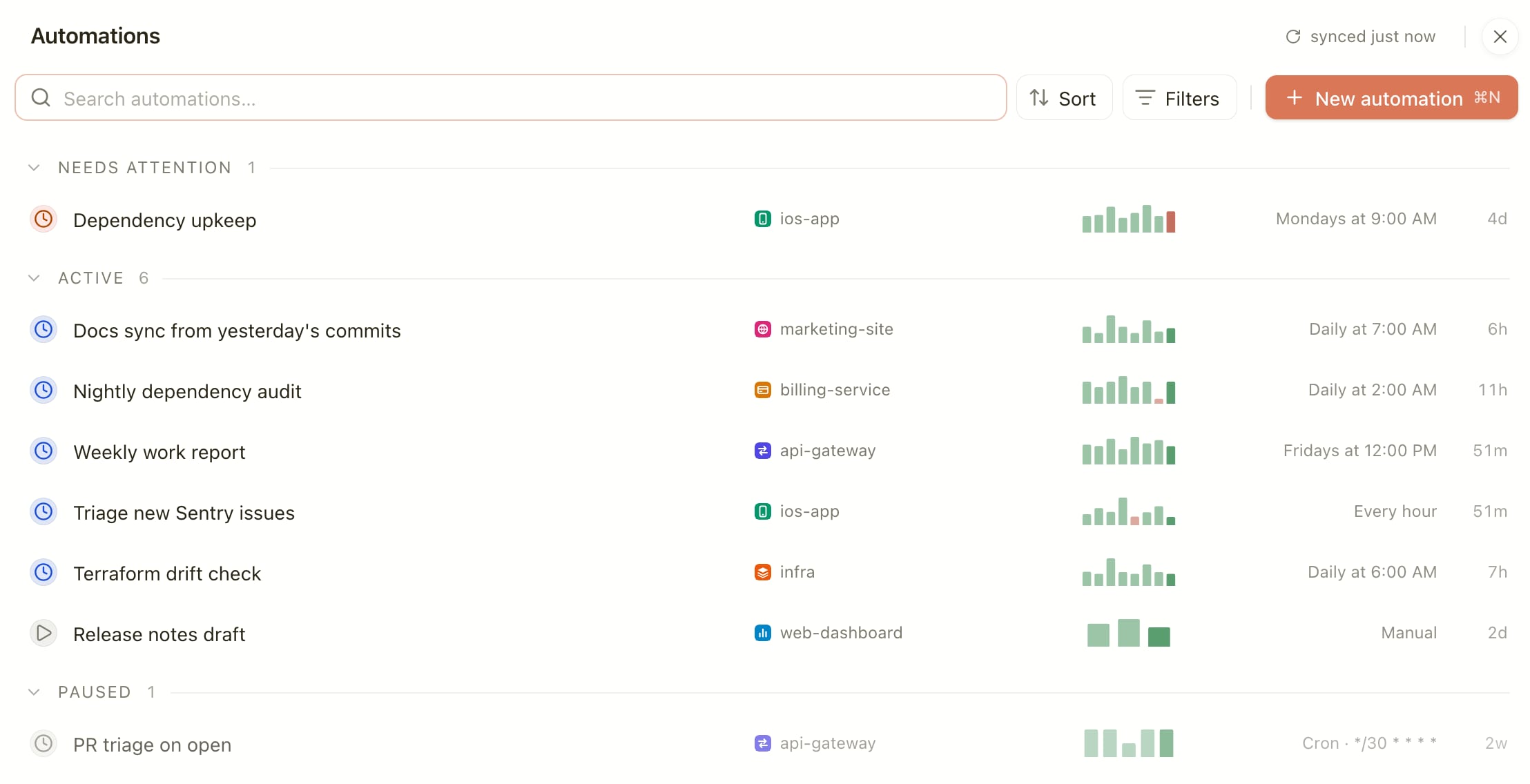The width and height of the screenshot is (1530, 784).
Task: Click the play icon for Release notes draft
Action: (x=43, y=634)
